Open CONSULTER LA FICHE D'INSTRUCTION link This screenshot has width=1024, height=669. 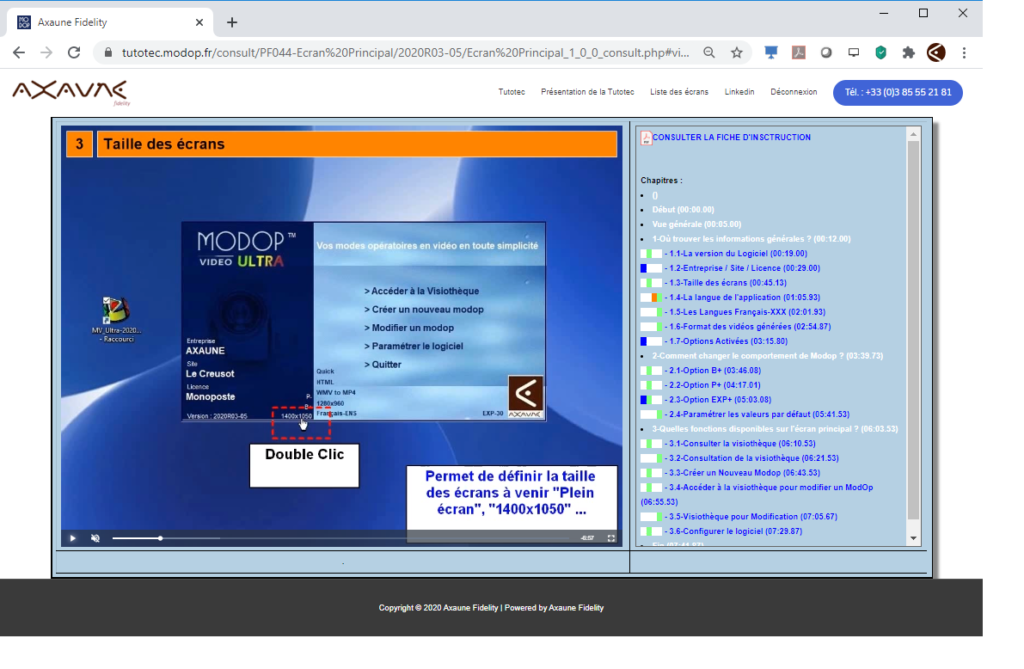coord(731,137)
